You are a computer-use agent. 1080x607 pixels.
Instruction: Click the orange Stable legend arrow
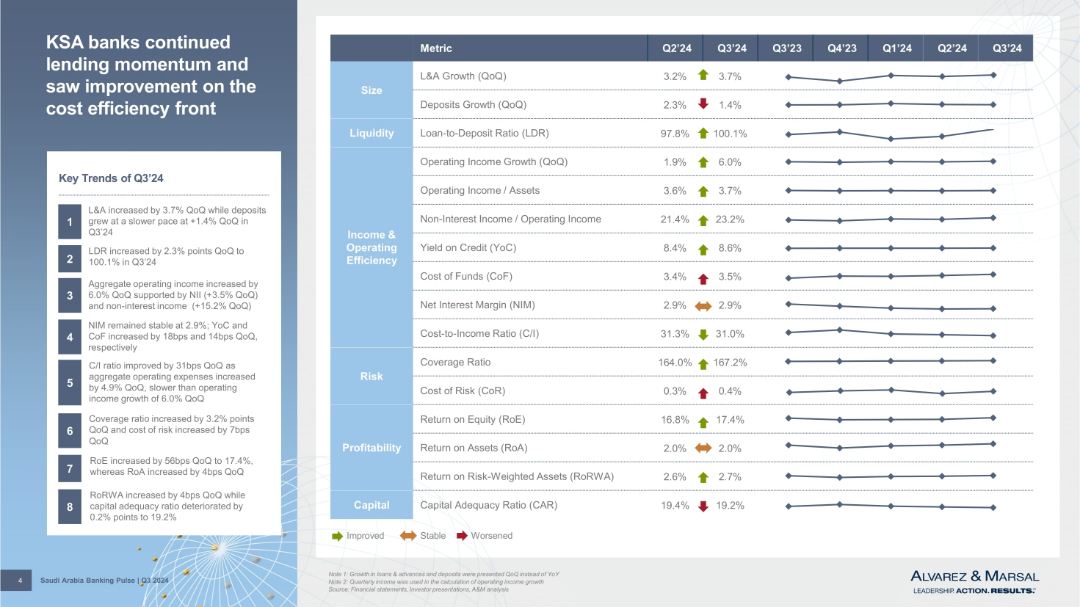click(x=408, y=536)
